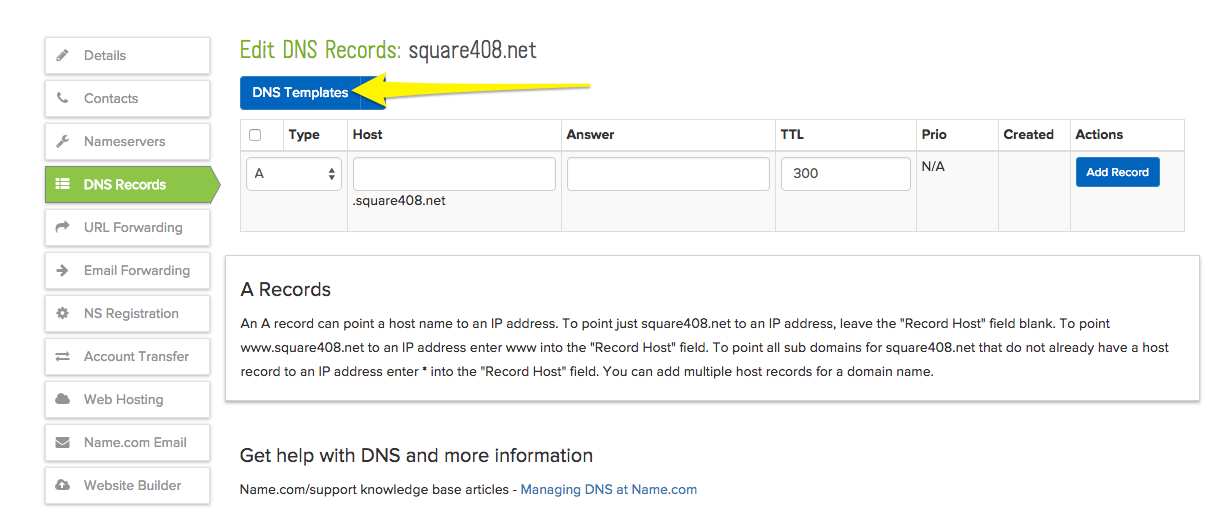Click the pencil icon beside Details
This screenshot has height=526, width=1225.
click(63, 56)
